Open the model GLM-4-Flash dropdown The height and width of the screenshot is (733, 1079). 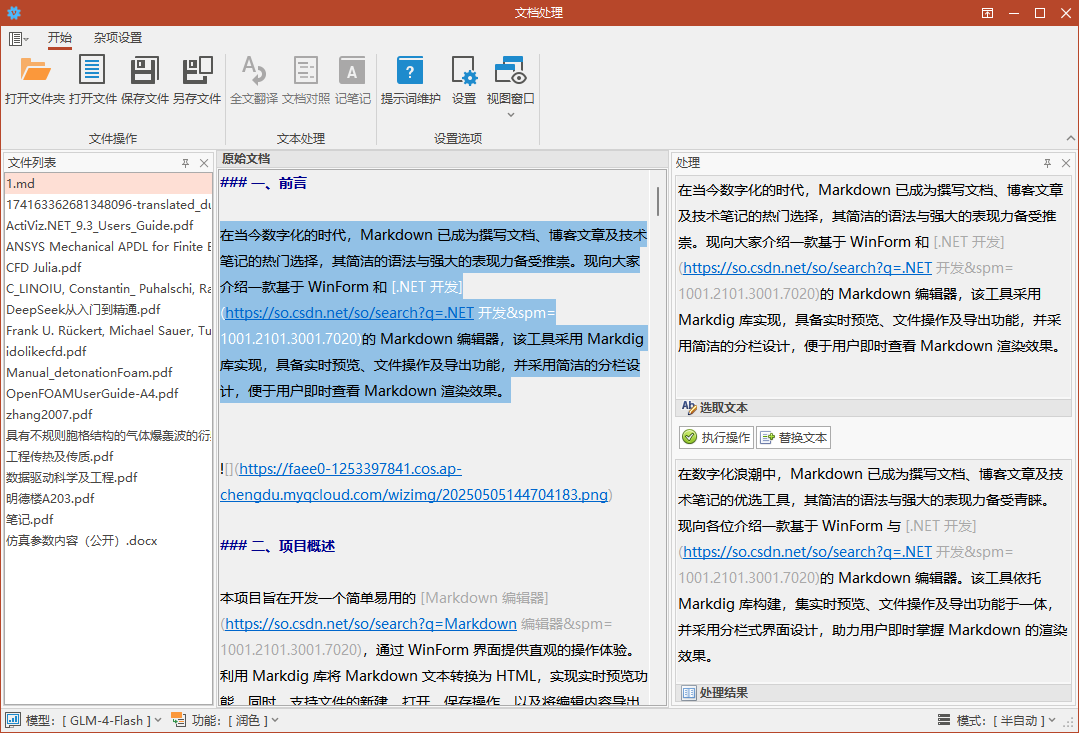tap(108, 720)
